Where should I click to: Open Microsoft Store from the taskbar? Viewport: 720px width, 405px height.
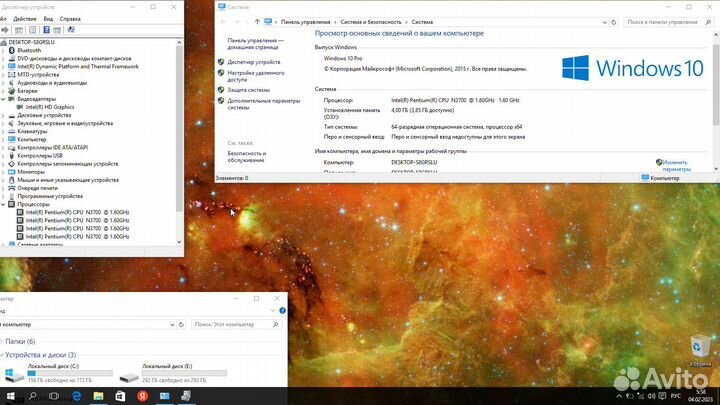pos(120,396)
